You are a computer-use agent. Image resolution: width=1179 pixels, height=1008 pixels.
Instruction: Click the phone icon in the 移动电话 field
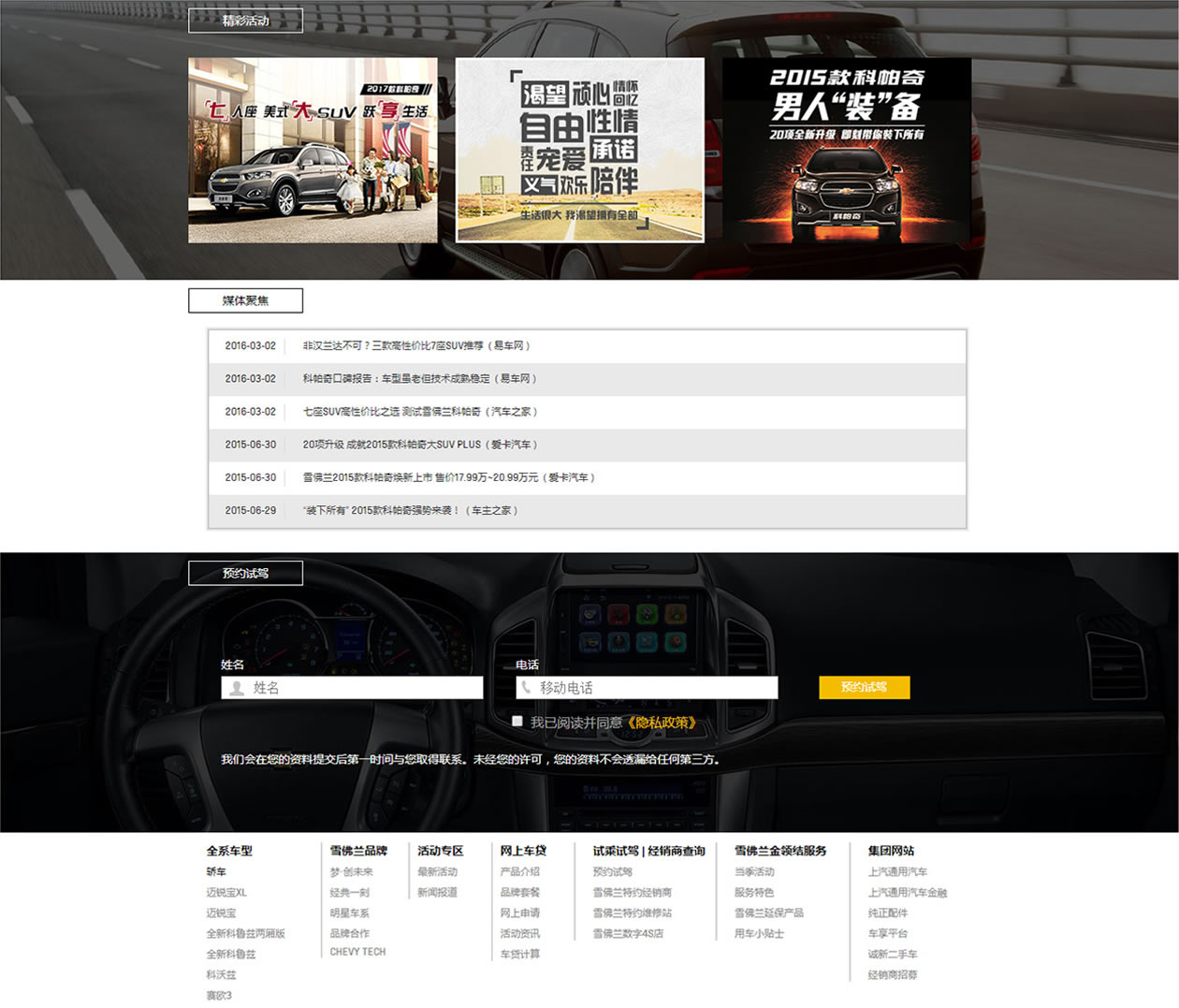[526, 687]
